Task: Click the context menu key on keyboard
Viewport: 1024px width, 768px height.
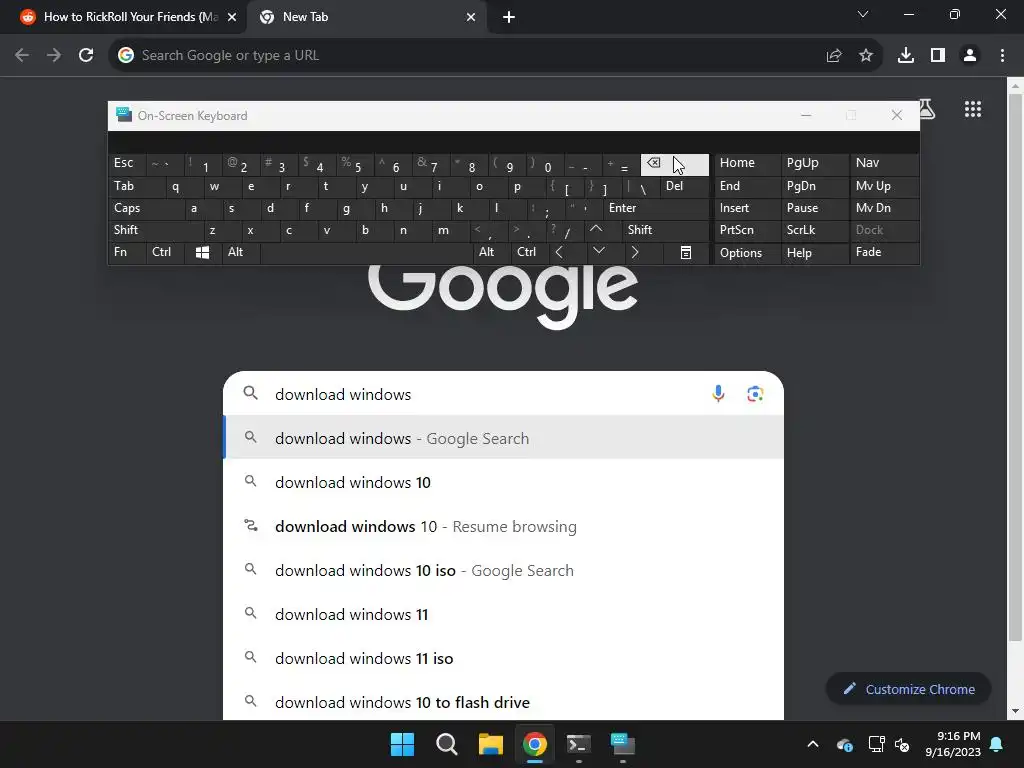Action: [x=686, y=253]
